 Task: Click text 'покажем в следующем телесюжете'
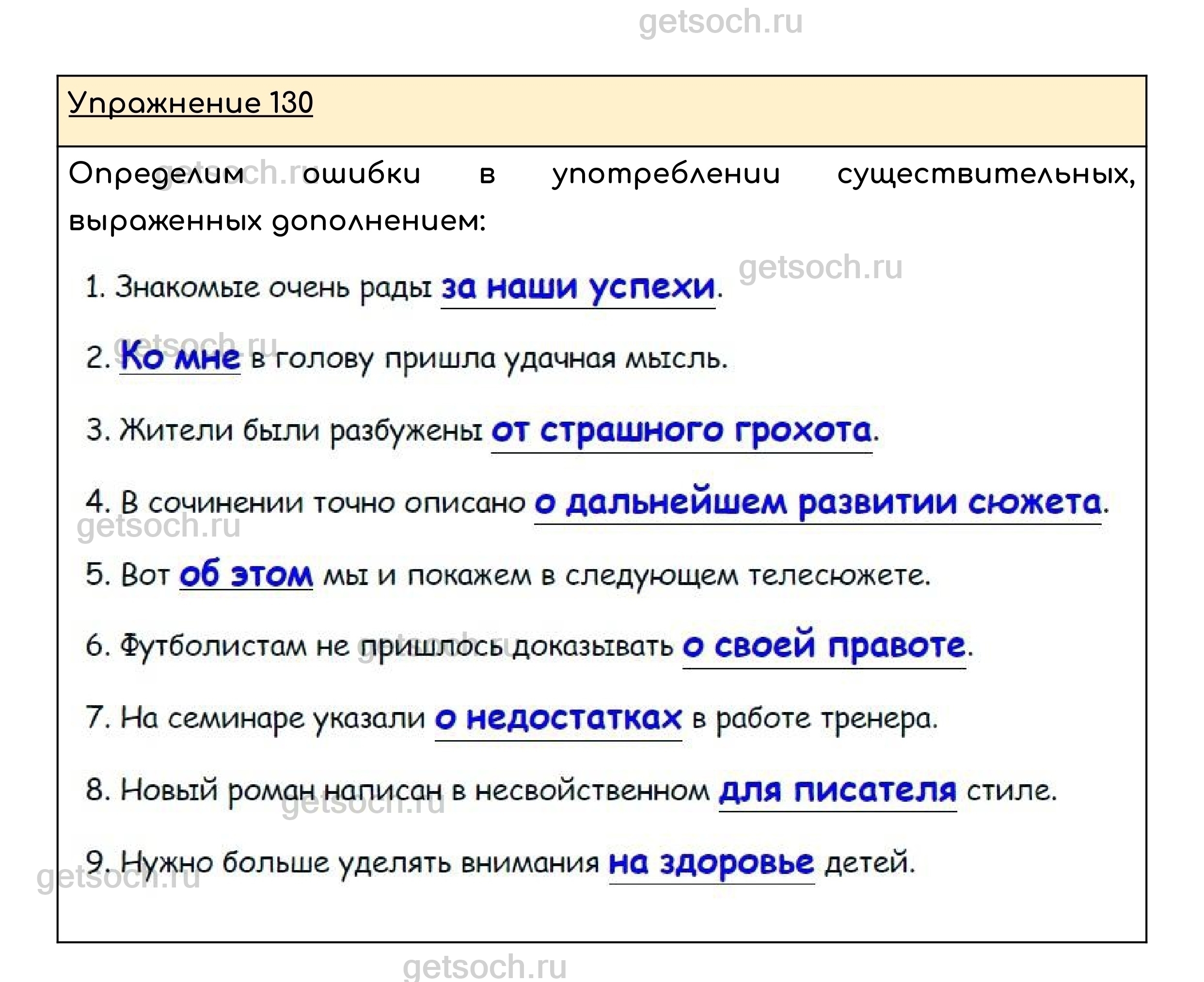click(668, 575)
